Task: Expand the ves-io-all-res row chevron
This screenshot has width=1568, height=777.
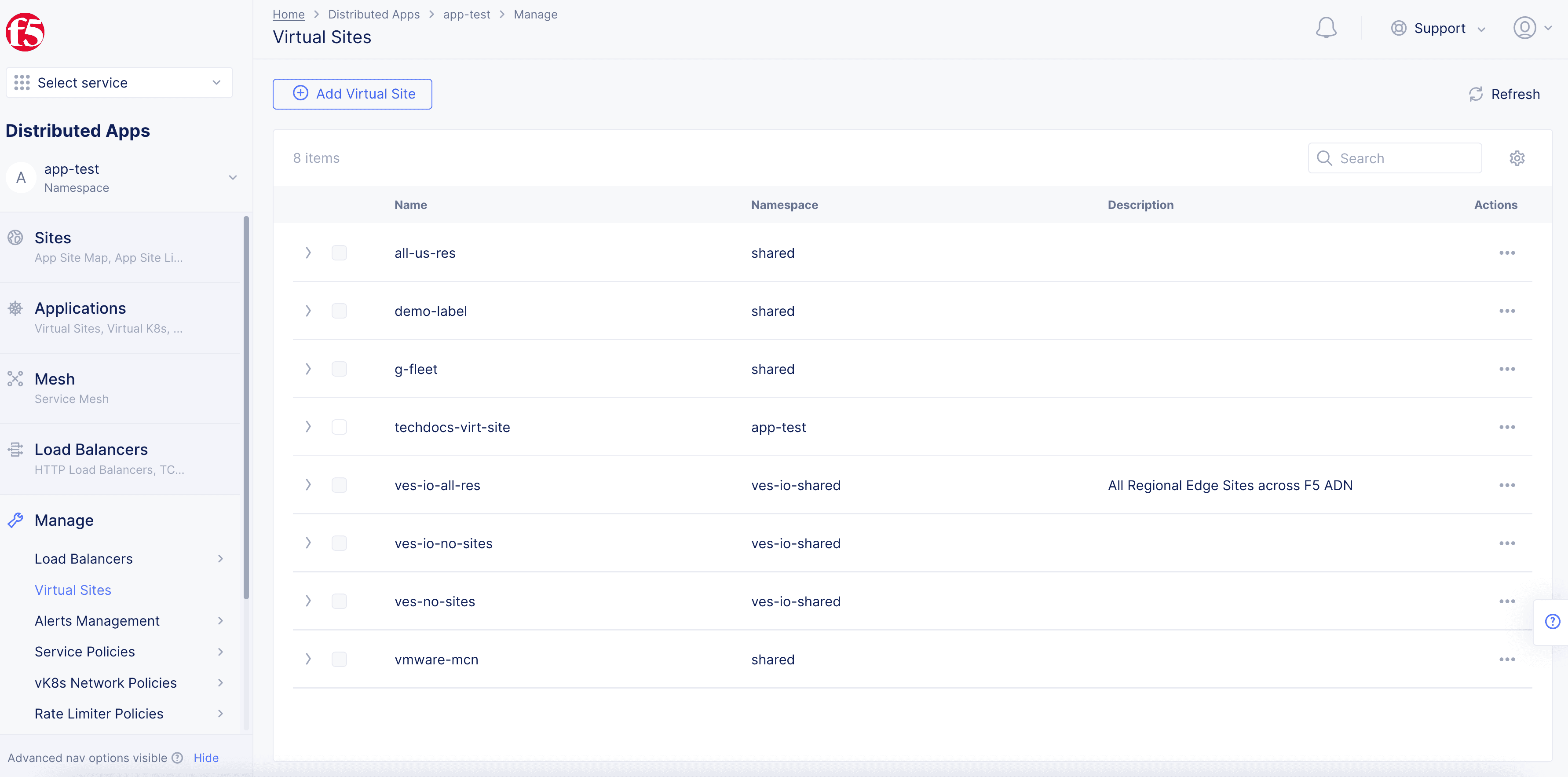Action: click(x=308, y=485)
